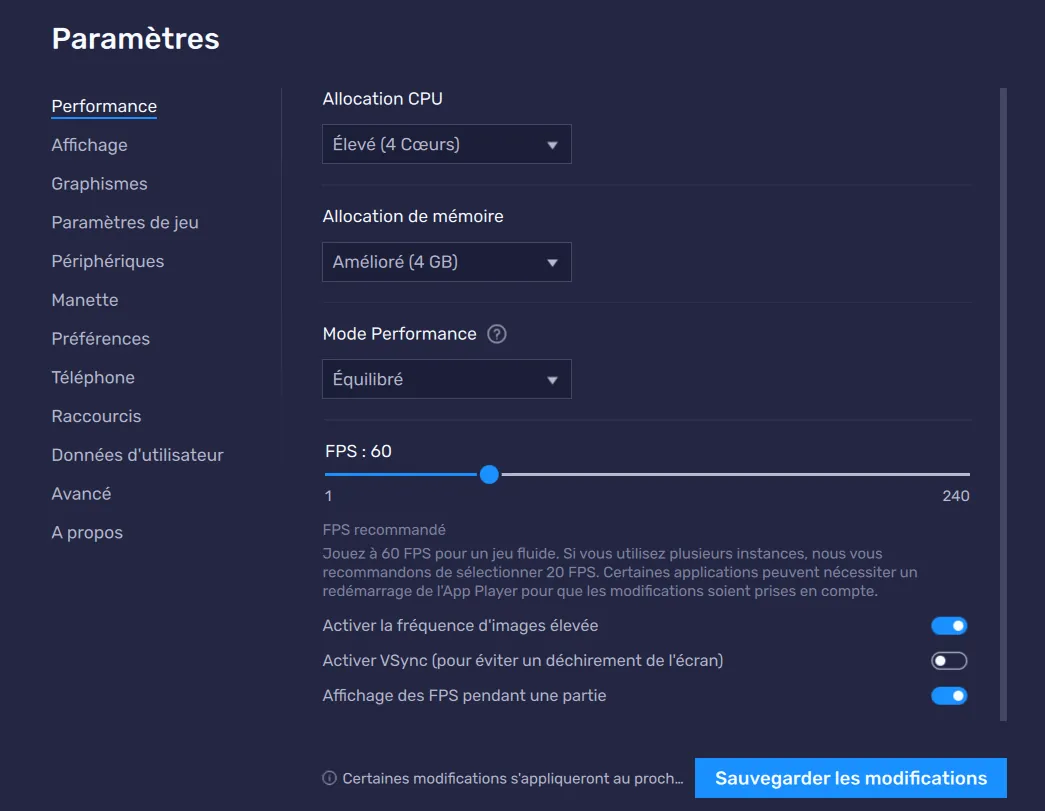
Task: Click the FPS slider handle
Action: point(489,475)
